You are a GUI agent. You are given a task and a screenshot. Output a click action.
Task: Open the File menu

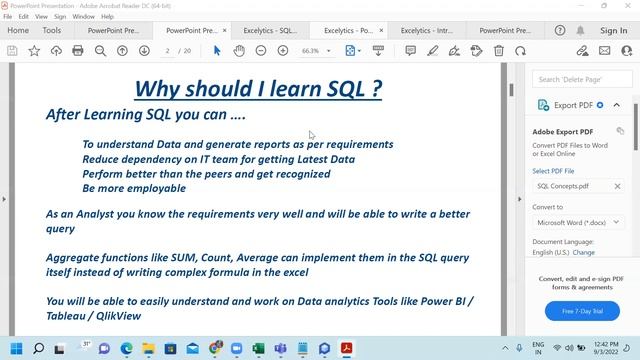[x=8, y=17]
